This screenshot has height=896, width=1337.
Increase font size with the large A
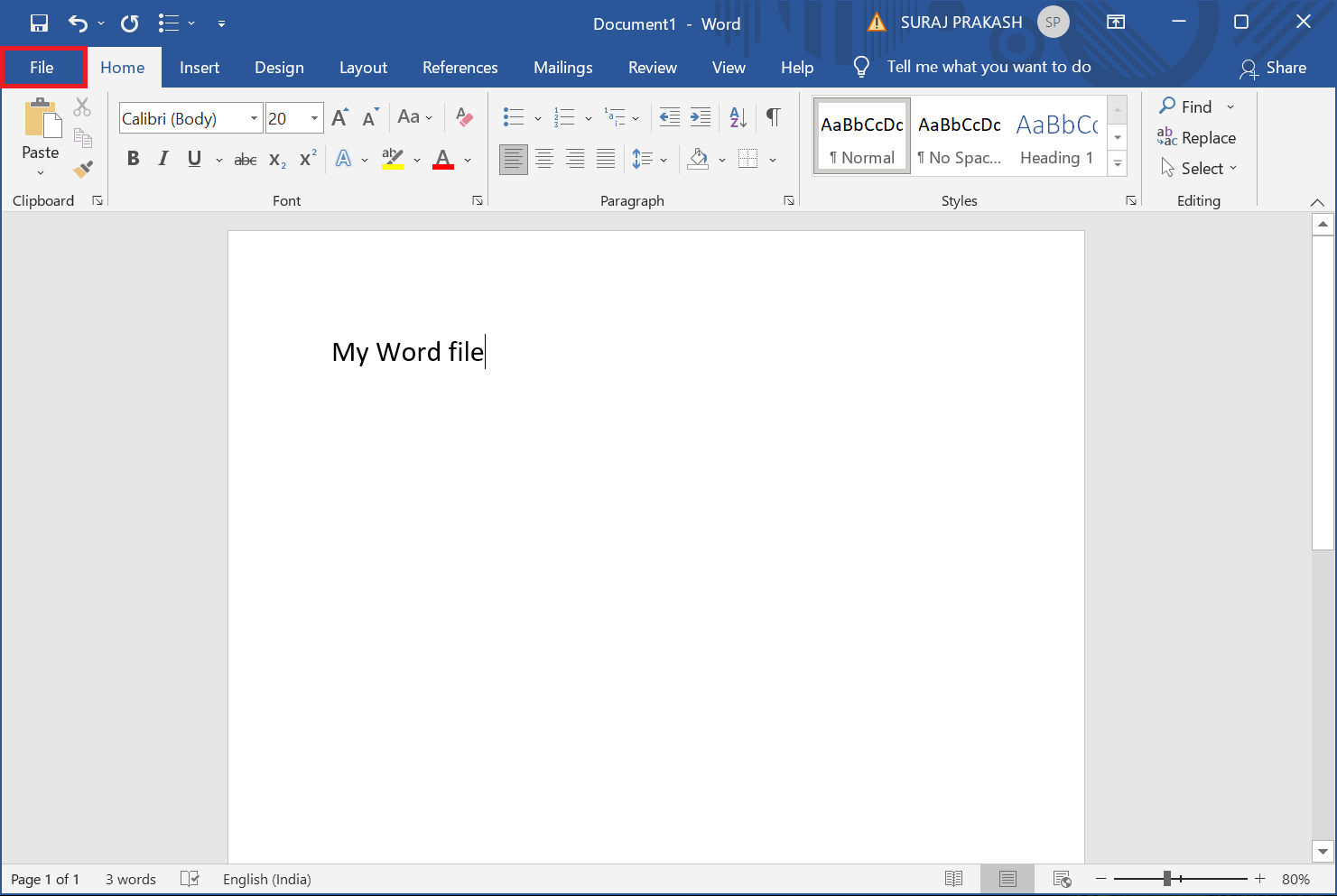pos(340,117)
